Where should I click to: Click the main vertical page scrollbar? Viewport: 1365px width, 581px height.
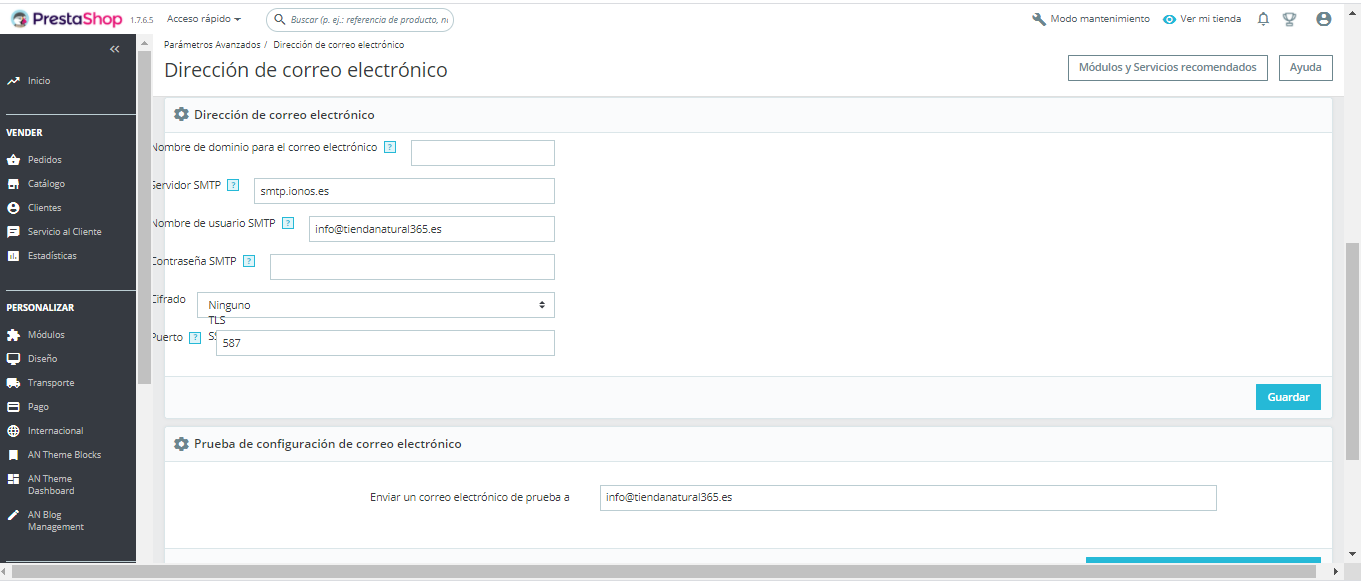1353,350
